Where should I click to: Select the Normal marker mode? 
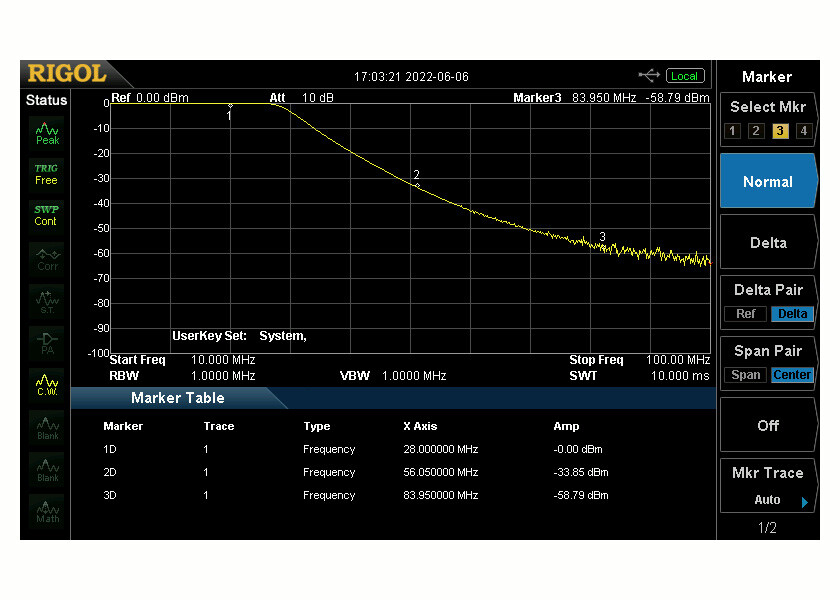(768, 181)
